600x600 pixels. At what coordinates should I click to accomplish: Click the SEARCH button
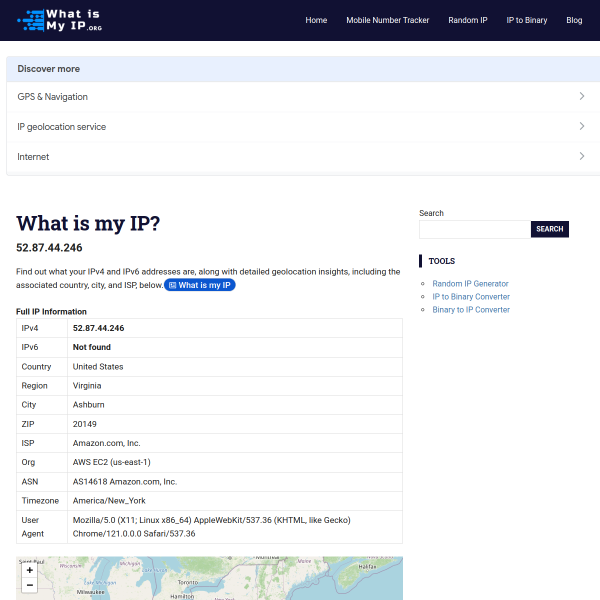549,229
